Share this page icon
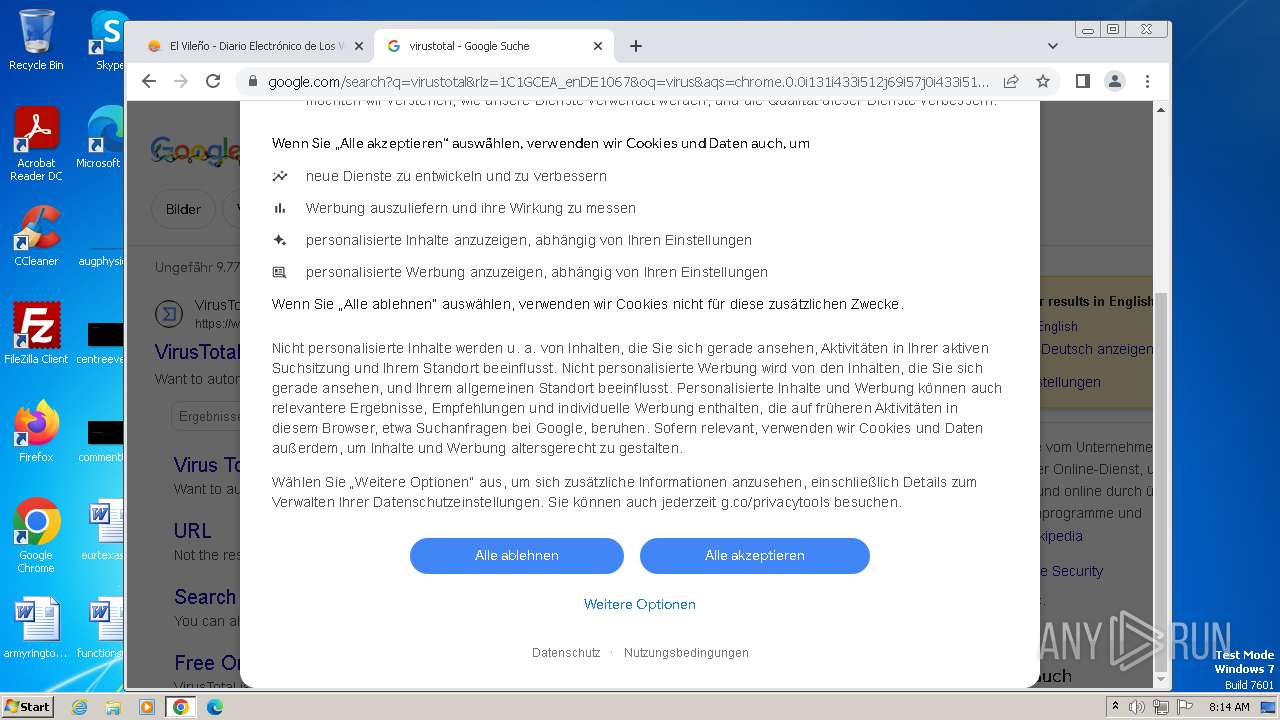The height and width of the screenshot is (720, 1280). 1011,81
